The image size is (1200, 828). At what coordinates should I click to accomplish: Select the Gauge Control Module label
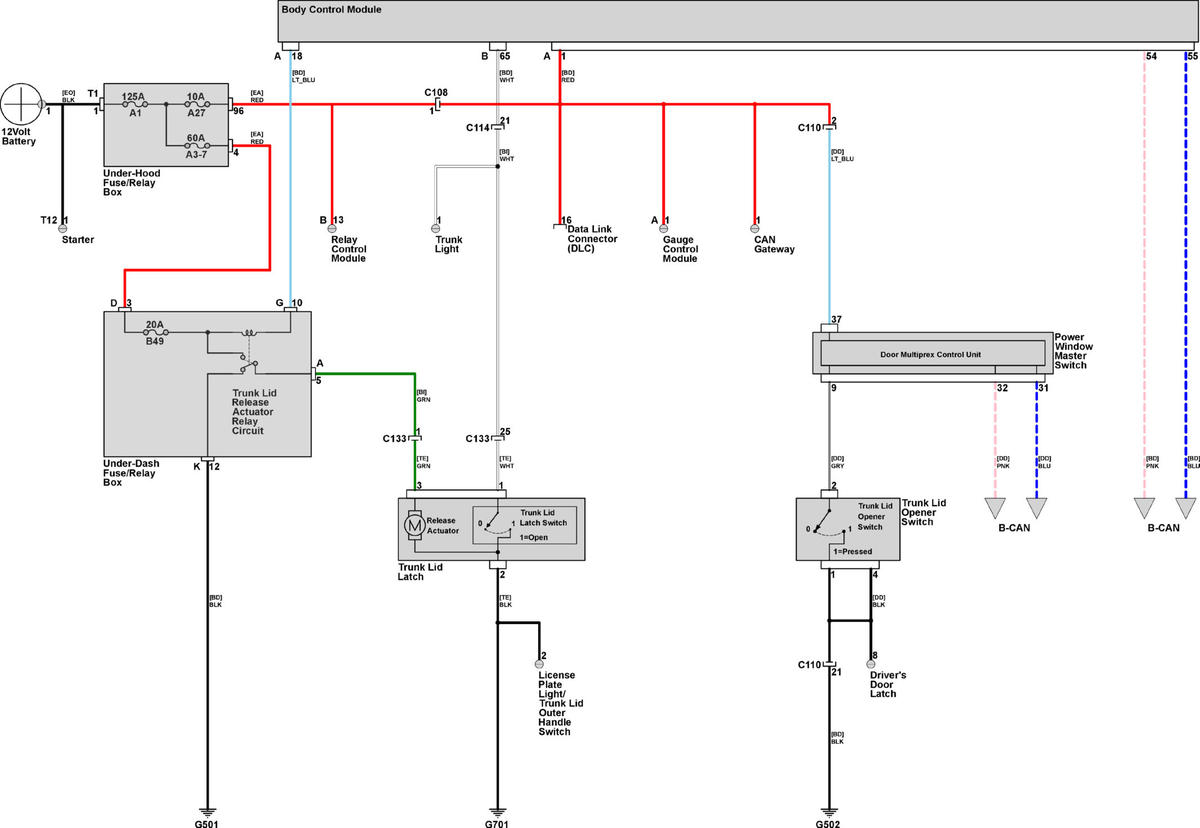pyautogui.click(x=680, y=249)
